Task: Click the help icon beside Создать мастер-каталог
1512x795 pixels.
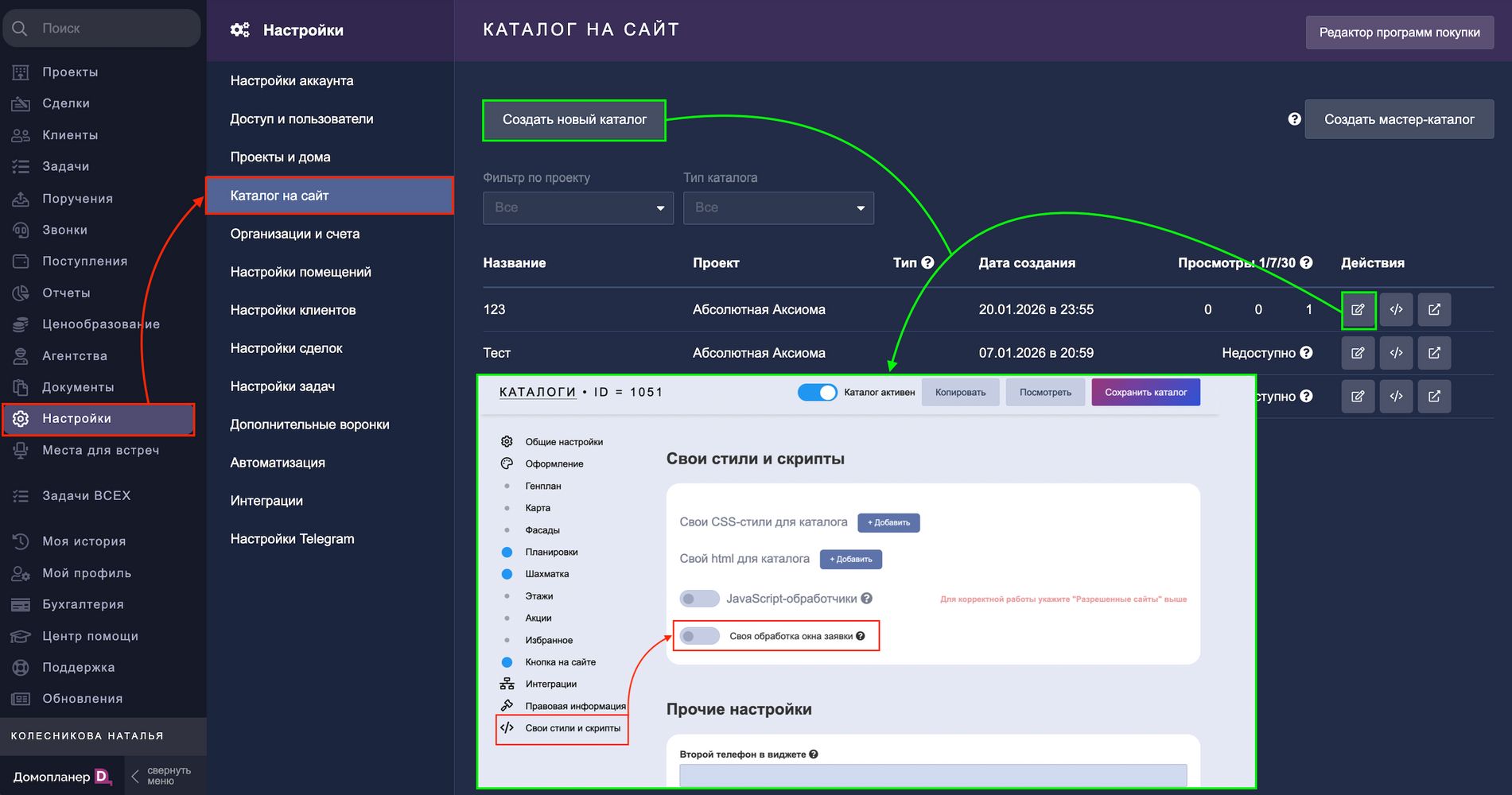Action: (1294, 119)
